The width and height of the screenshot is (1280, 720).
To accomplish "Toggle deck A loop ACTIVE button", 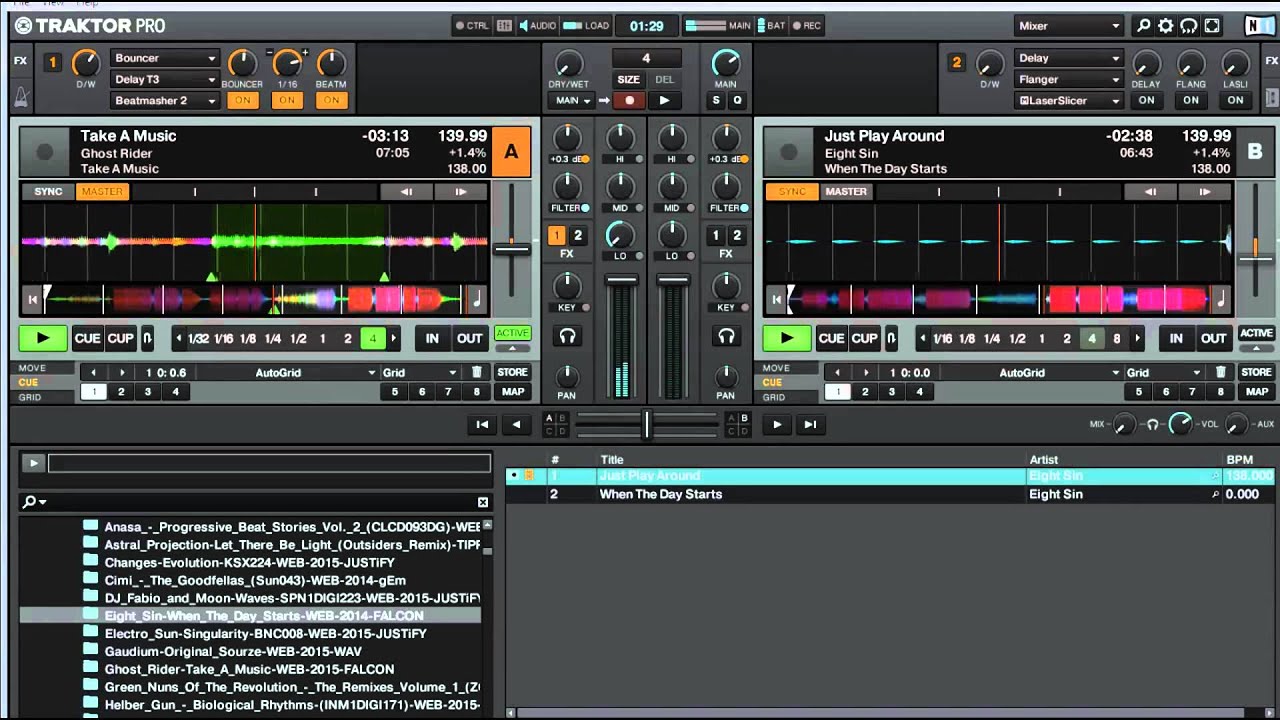I will click(x=512, y=334).
